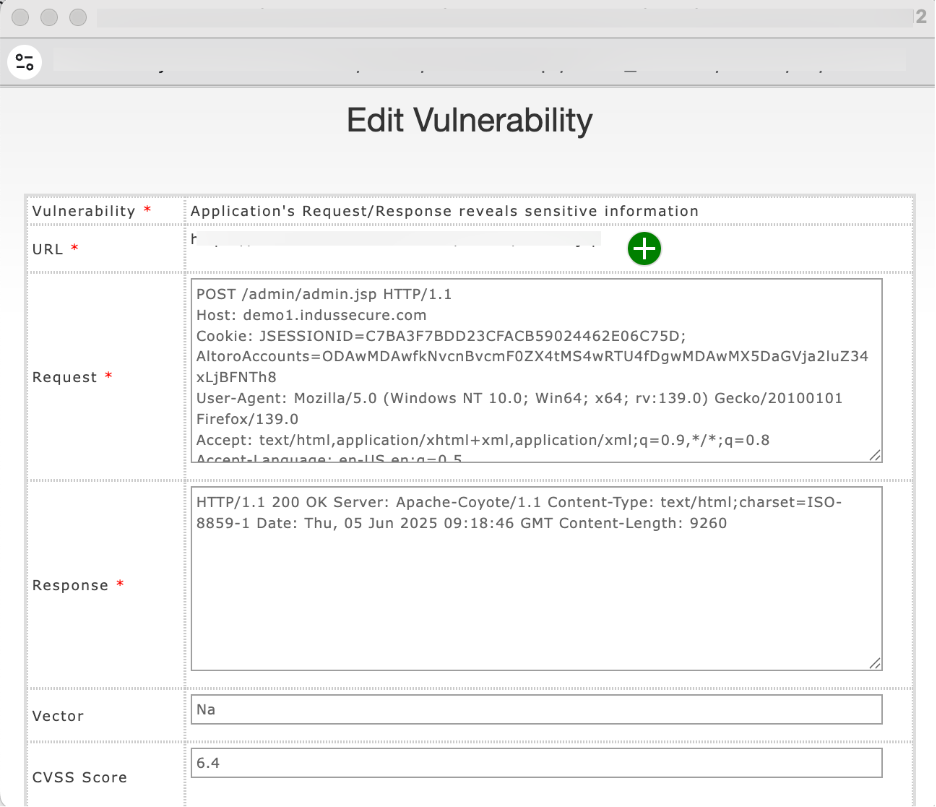The image size is (936, 807).
Task: Click the Vector field label
Action: (58, 716)
